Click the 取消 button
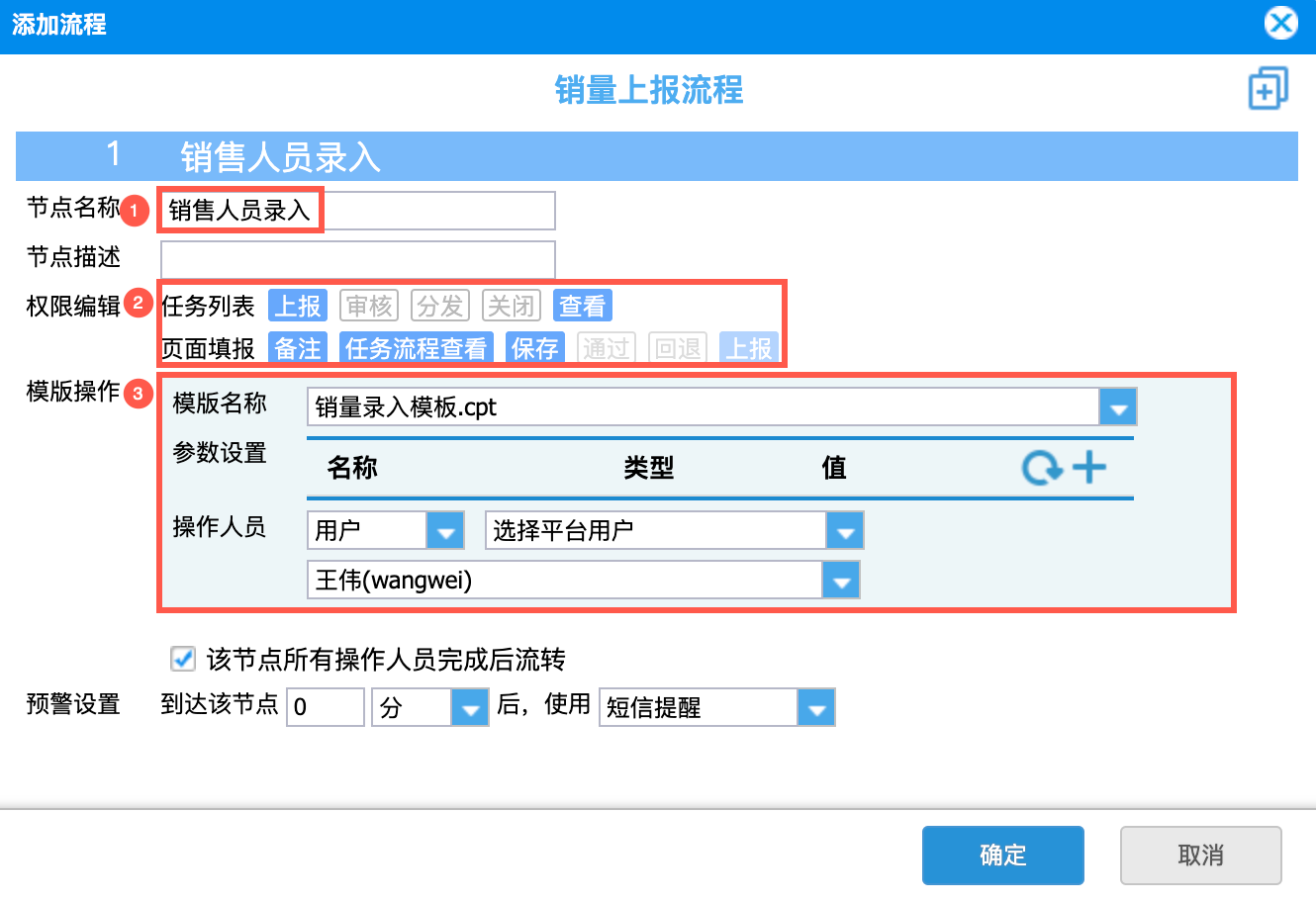The height and width of the screenshot is (902, 1316). (x=1201, y=855)
